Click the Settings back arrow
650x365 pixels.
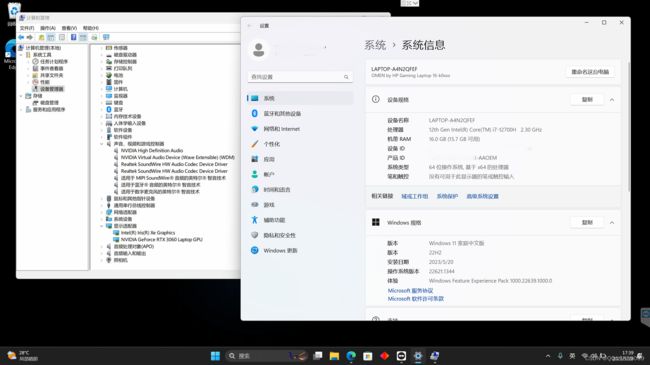[x=250, y=26]
